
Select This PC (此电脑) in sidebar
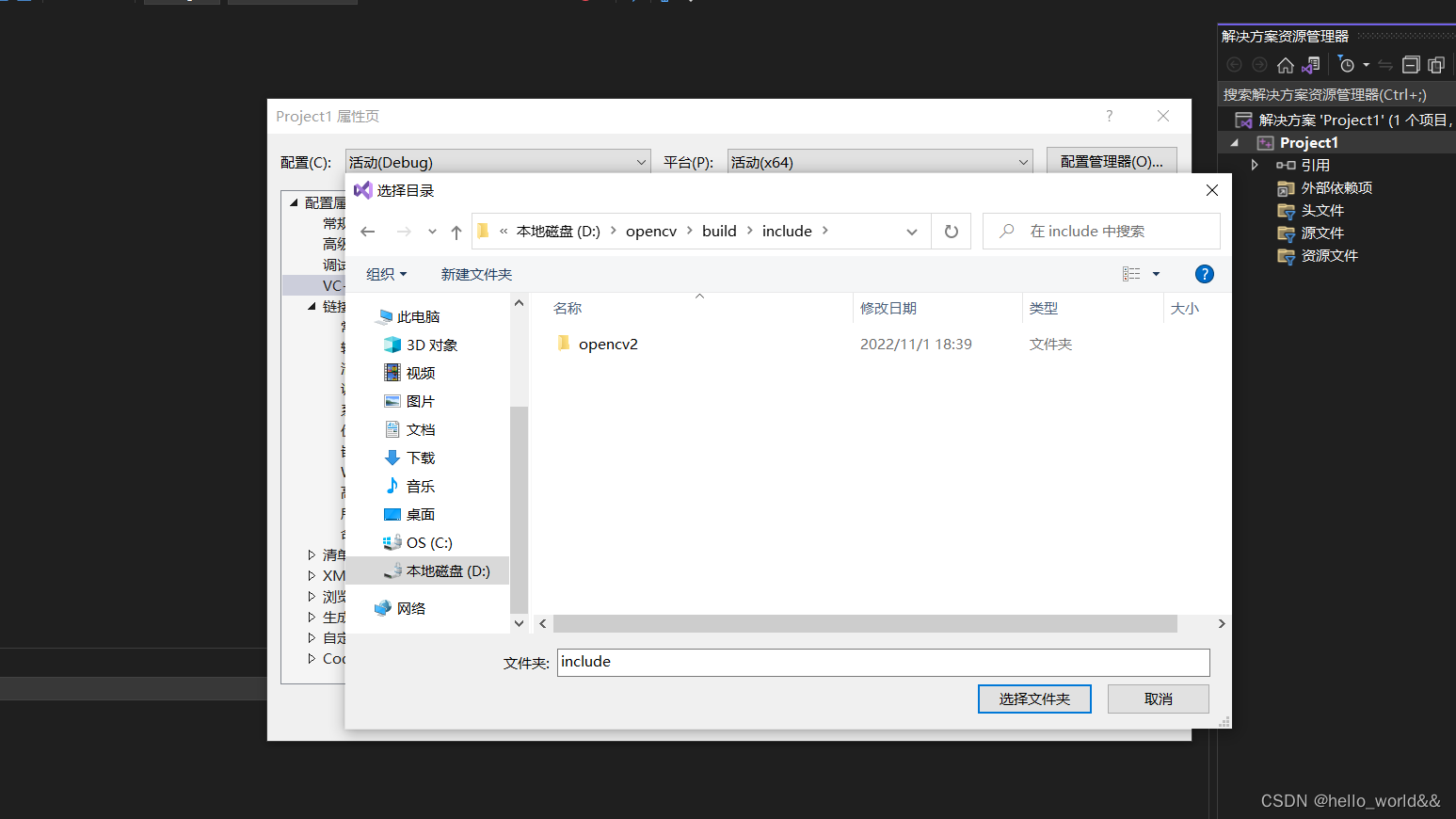pos(418,317)
